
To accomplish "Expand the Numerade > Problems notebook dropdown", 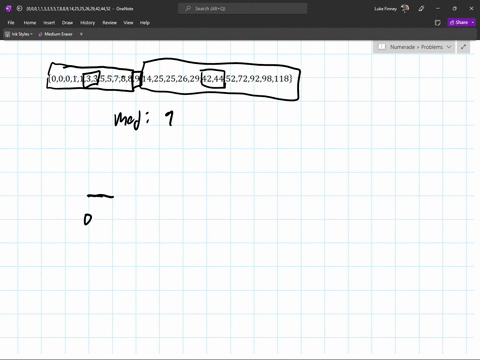I will tap(449, 47).
